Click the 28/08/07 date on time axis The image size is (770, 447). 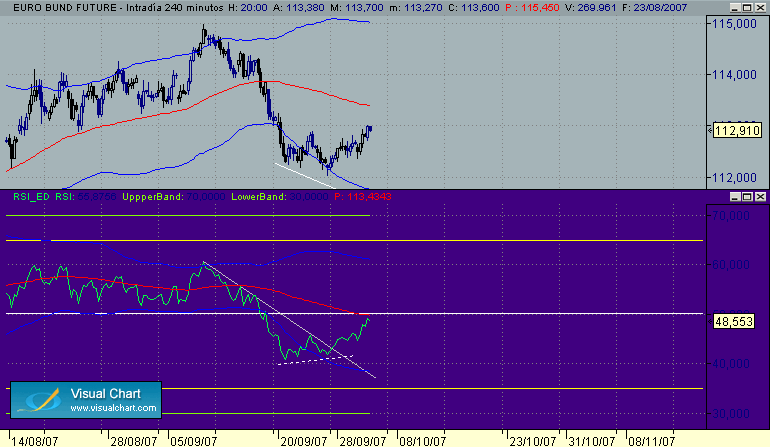tap(134, 441)
